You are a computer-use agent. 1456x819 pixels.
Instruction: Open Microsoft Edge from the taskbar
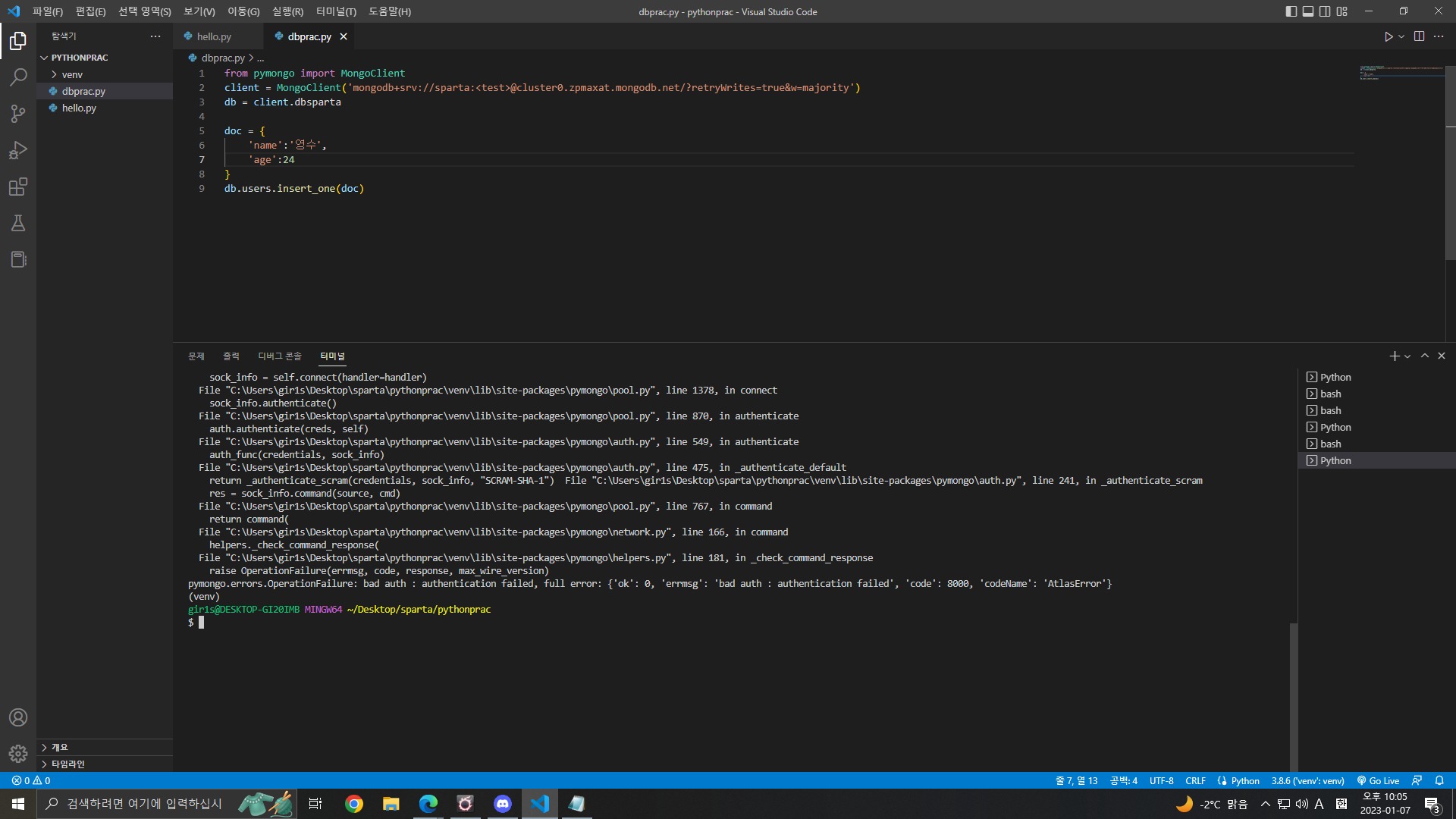click(x=428, y=804)
